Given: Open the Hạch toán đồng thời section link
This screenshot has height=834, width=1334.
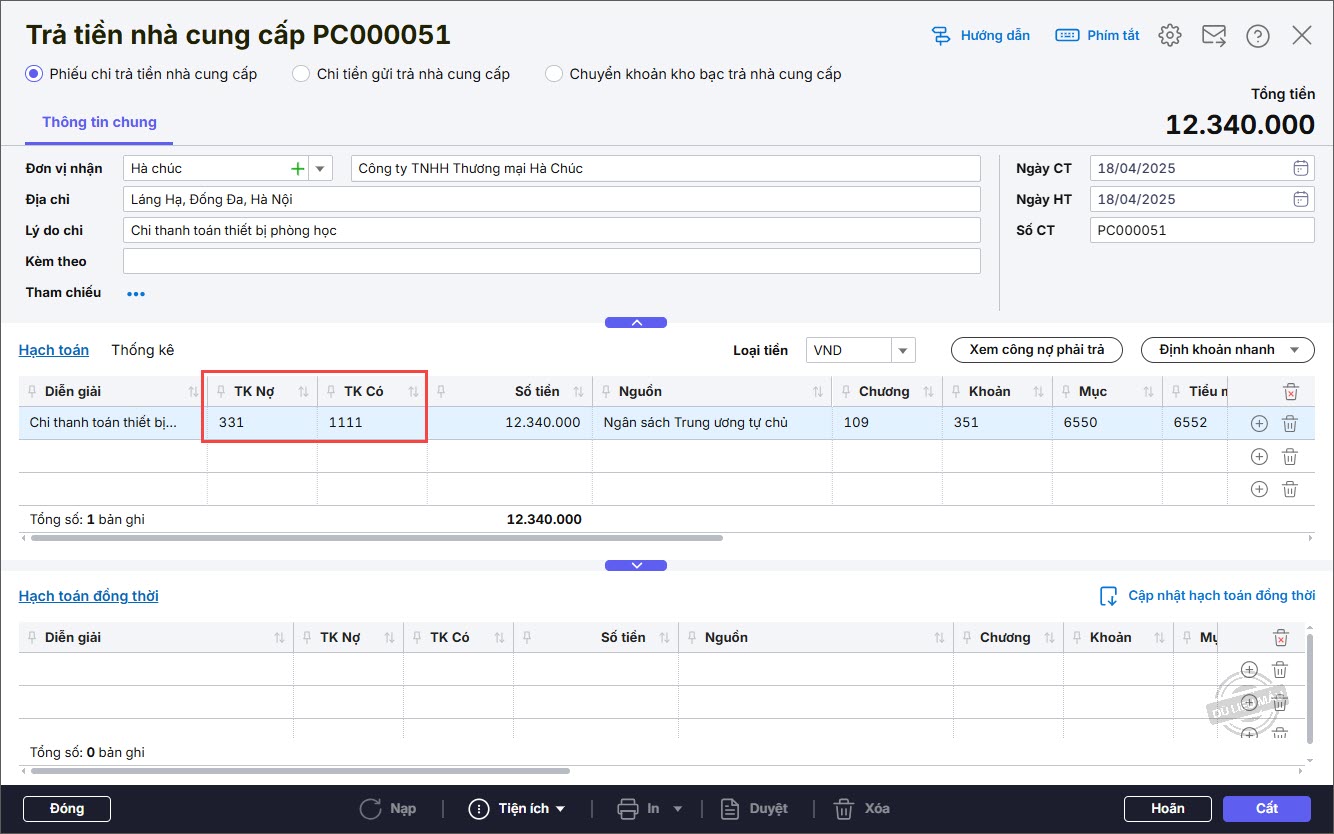Looking at the screenshot, I should [x=89, y=596].
